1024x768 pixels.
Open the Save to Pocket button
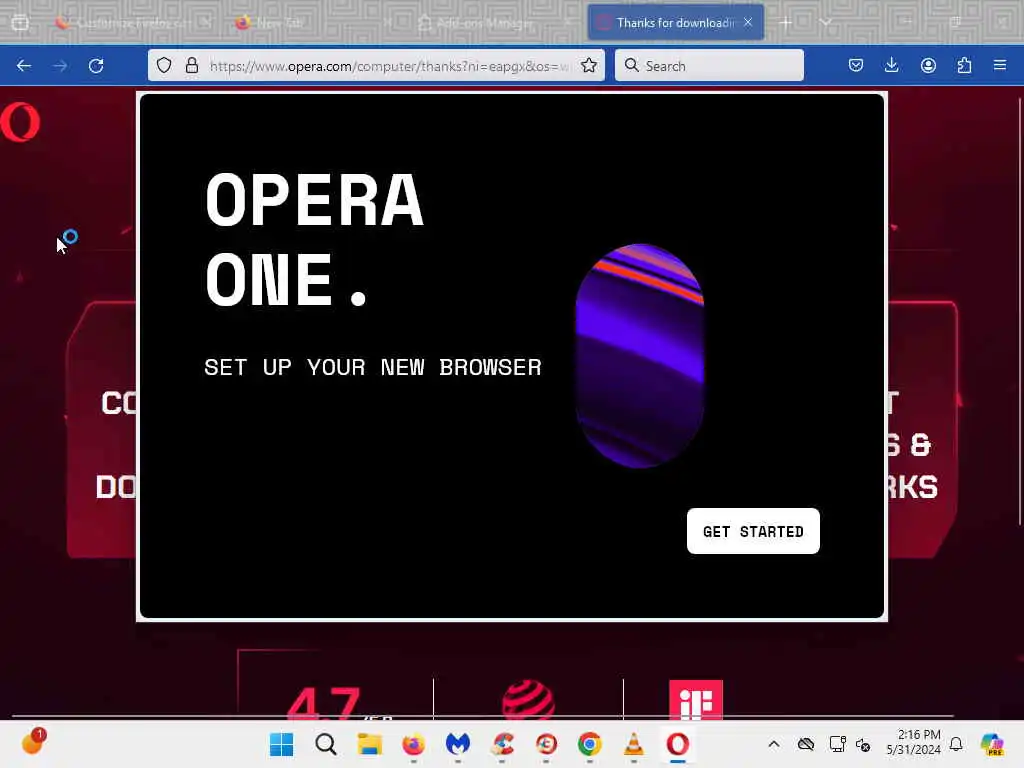[x=856, y=65]
